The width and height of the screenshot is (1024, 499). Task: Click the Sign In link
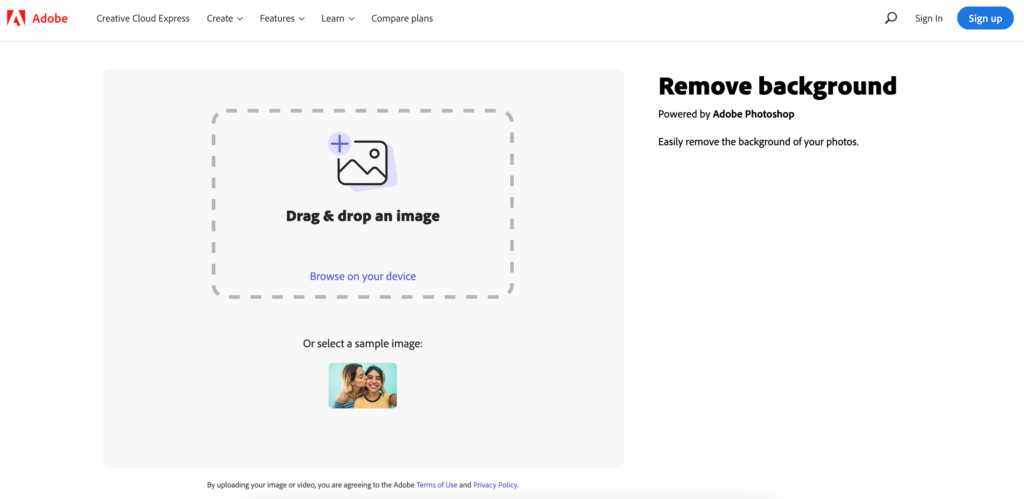click(x=928, y=18)
